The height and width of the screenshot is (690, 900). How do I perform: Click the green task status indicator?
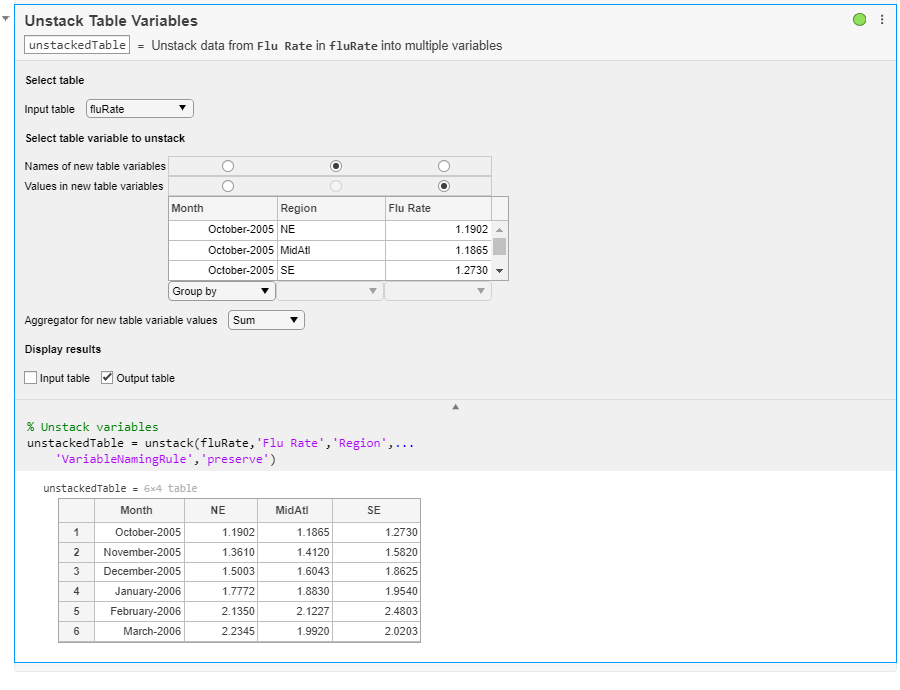point(860,20)
